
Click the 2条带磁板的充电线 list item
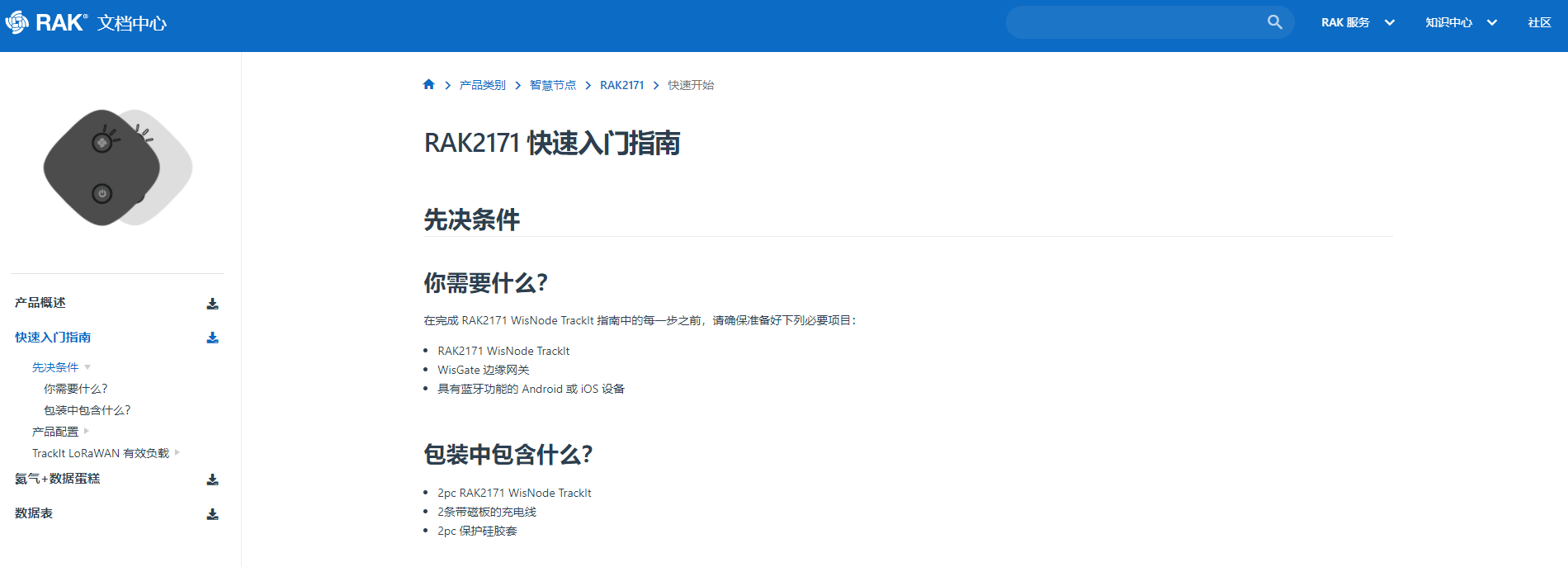coord(487,512)
